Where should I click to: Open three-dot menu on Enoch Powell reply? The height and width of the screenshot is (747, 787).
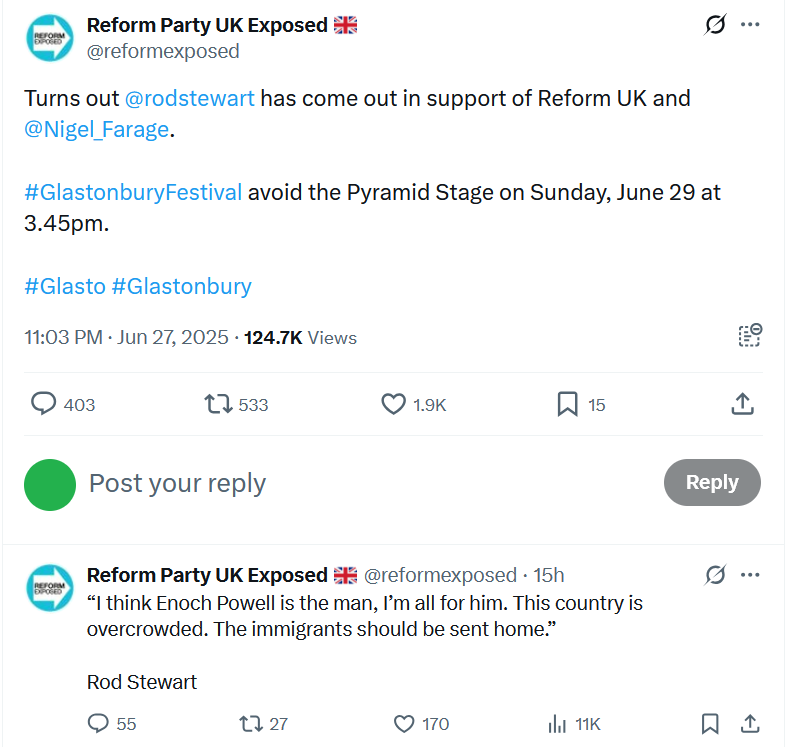coord(750,575)
